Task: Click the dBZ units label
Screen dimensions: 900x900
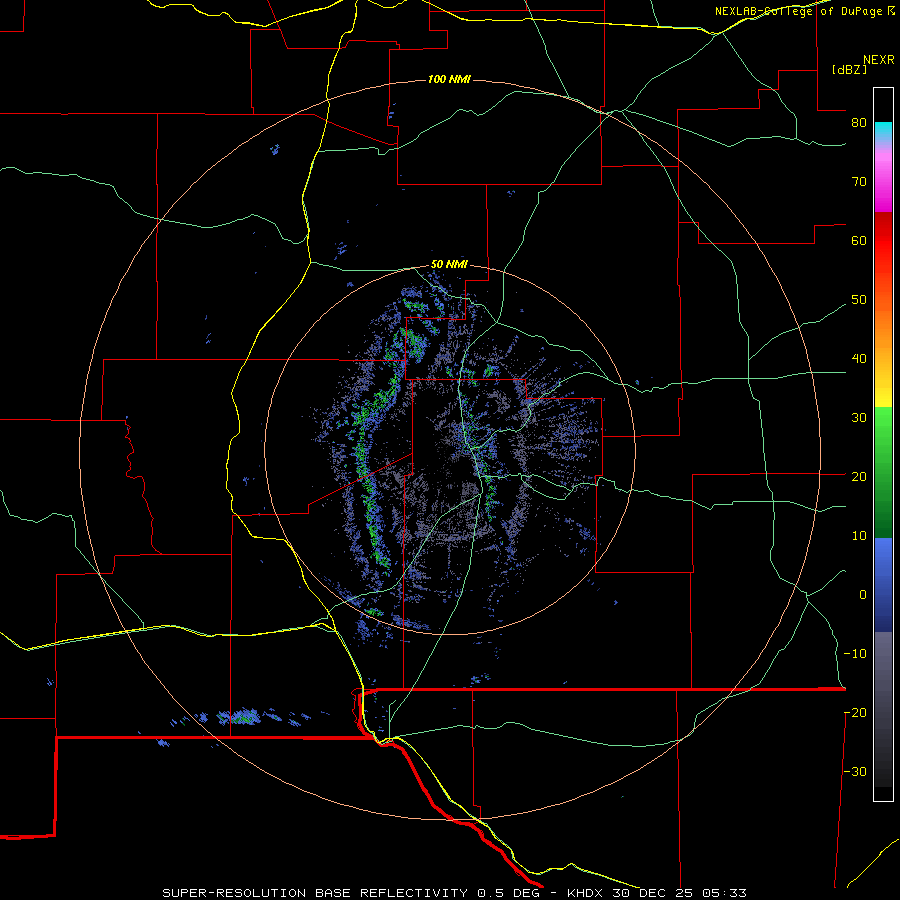Action: pyautogui.click(x=849, y=70)
